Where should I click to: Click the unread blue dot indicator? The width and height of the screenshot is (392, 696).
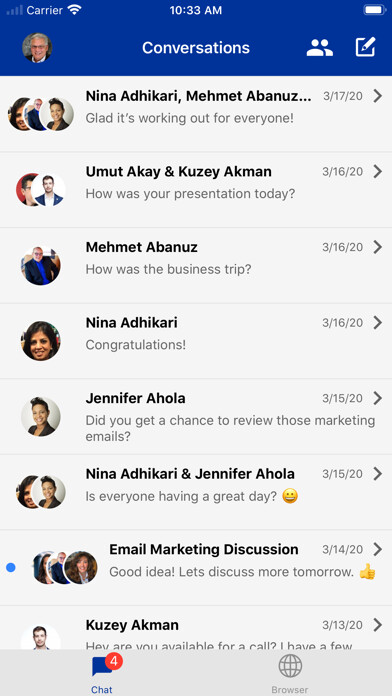tap(11, 567)
